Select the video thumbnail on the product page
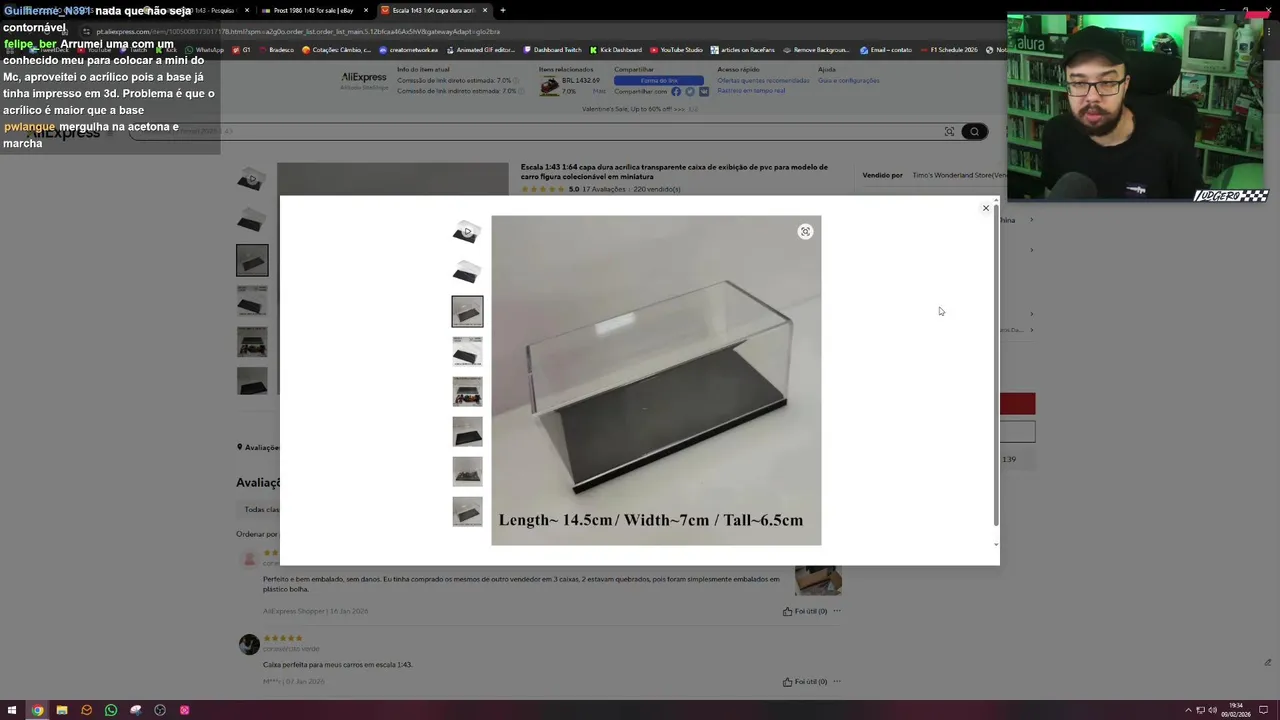This screenshot has height=720, width=1280. tap(252, 180)
